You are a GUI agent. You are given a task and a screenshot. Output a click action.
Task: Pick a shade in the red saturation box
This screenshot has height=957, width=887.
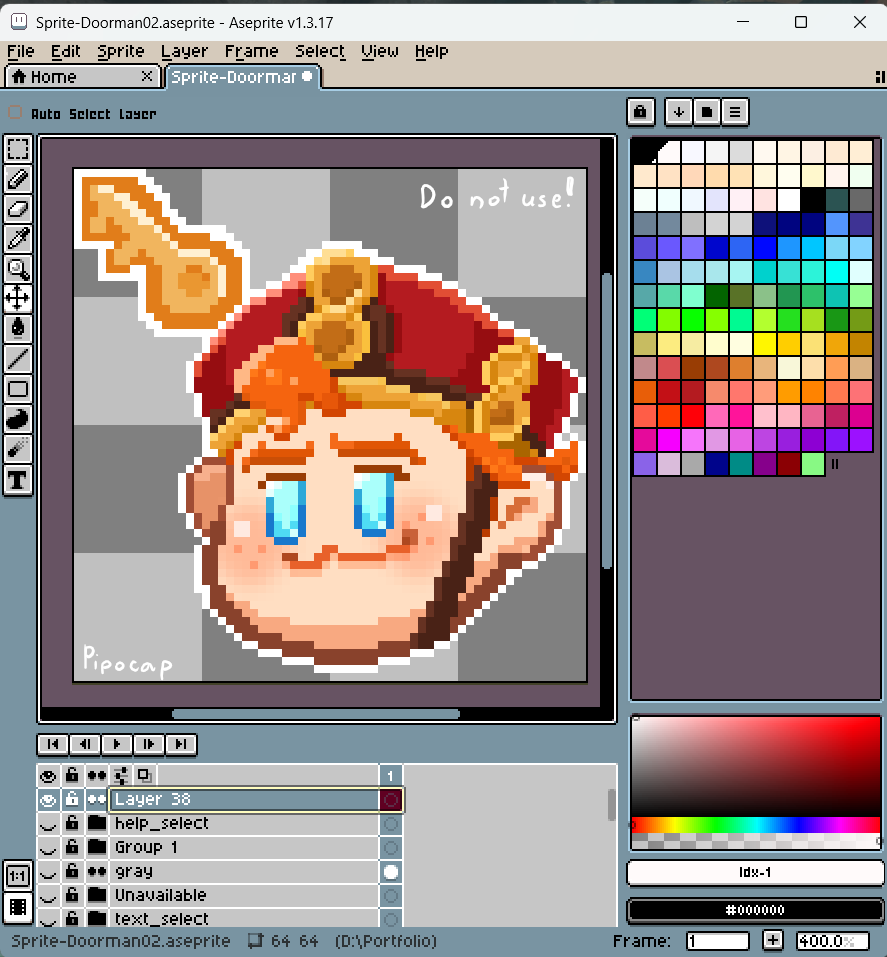[756, 766]
